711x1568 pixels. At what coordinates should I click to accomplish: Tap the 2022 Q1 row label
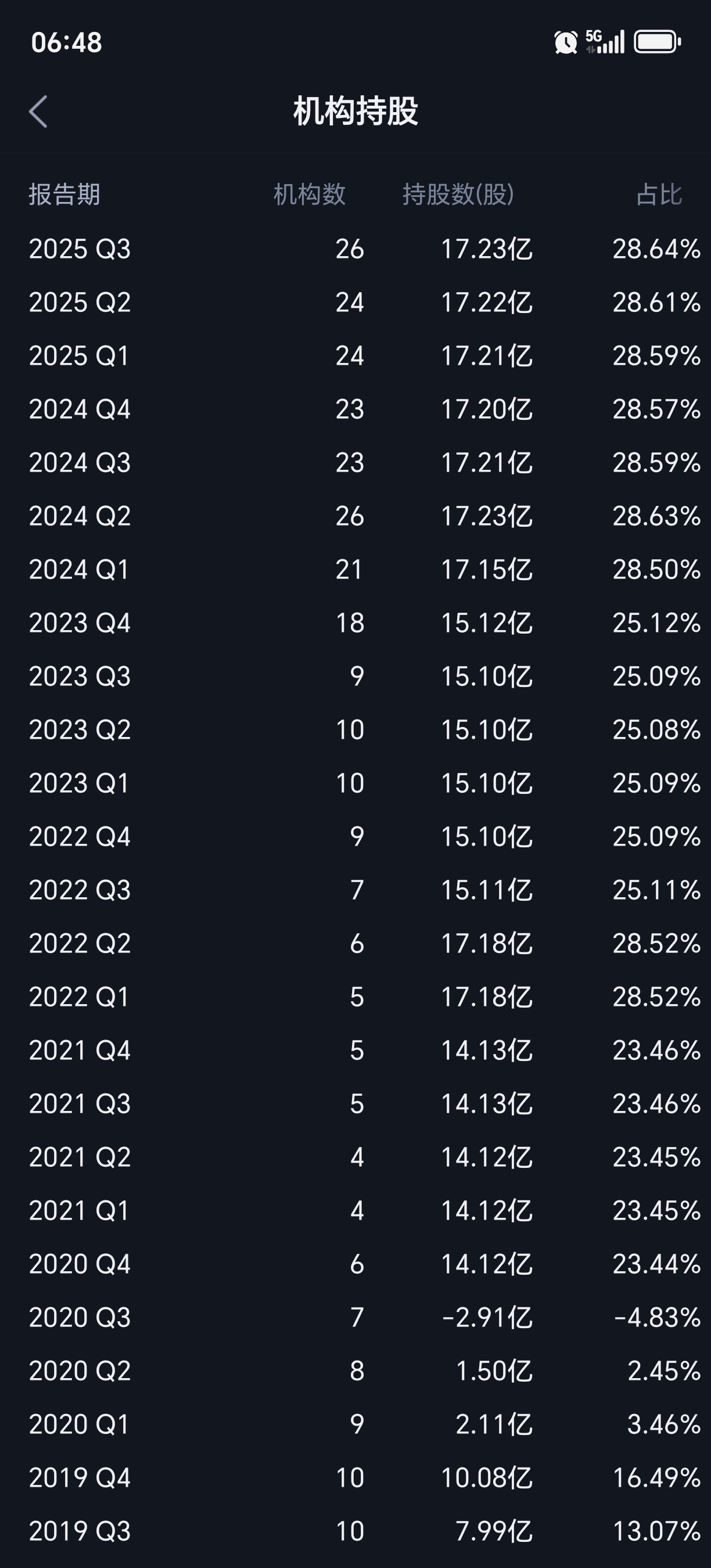[80, 997]
